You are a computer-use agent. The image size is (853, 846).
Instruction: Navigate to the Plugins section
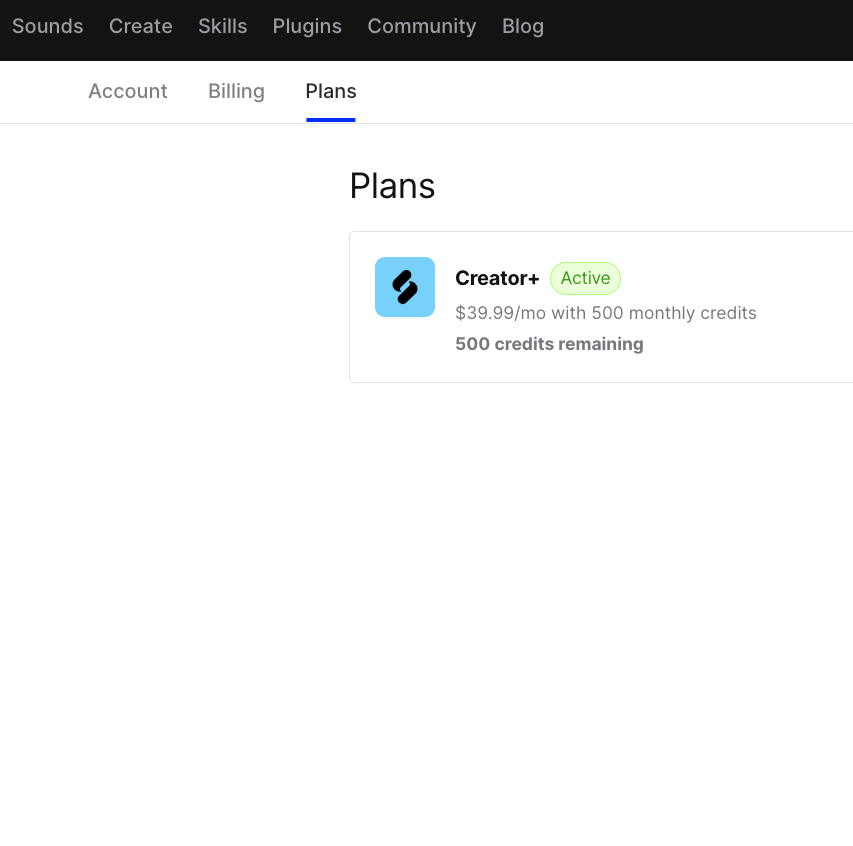[x=307, y=26]
